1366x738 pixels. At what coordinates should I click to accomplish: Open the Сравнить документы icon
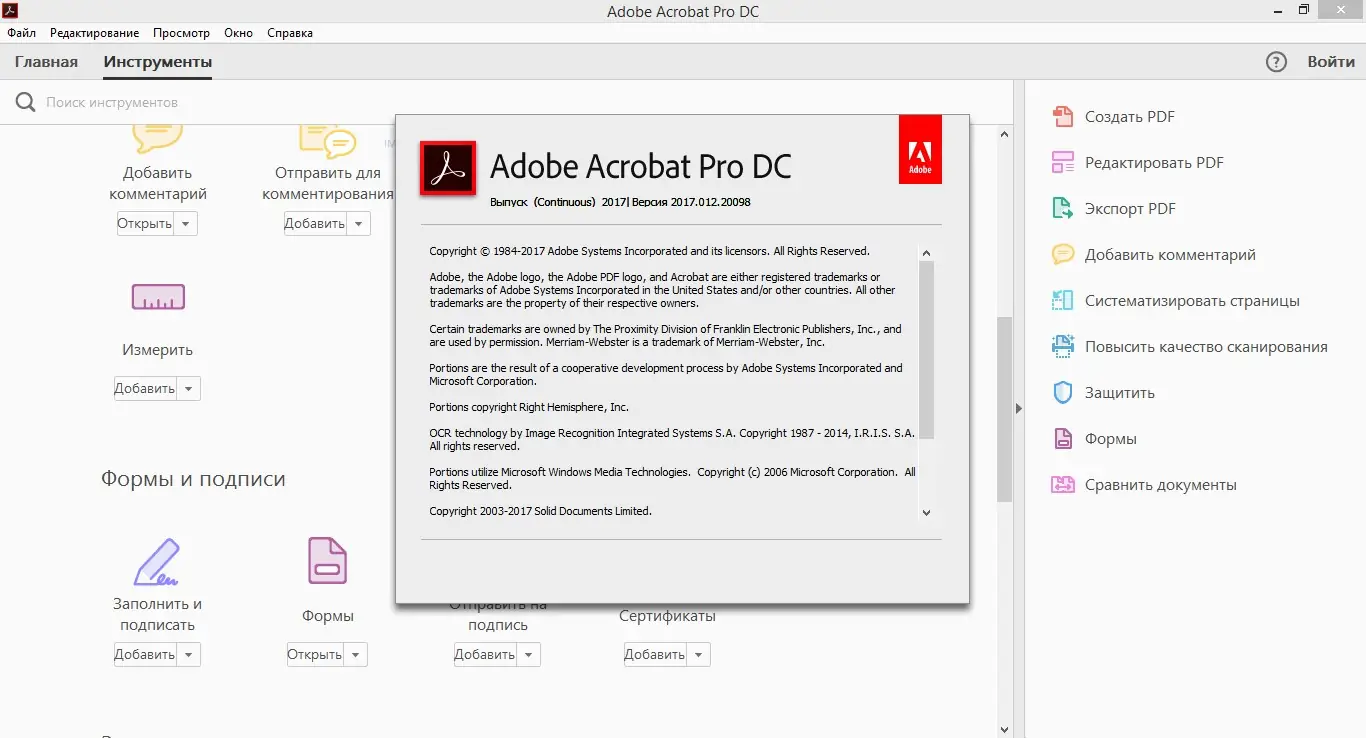(x=1062, y=485)
